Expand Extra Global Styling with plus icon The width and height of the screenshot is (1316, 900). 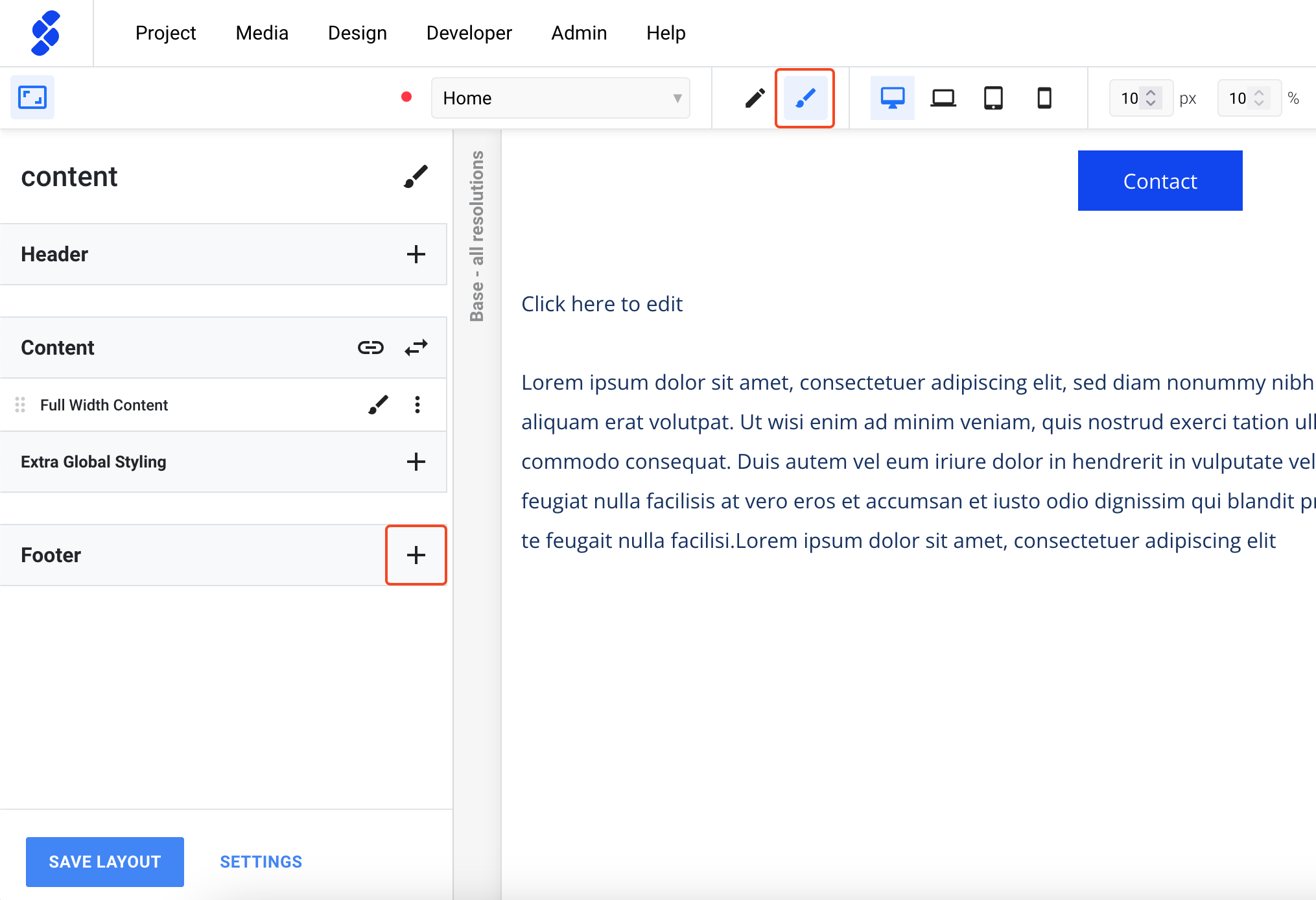tap(416, 462)
